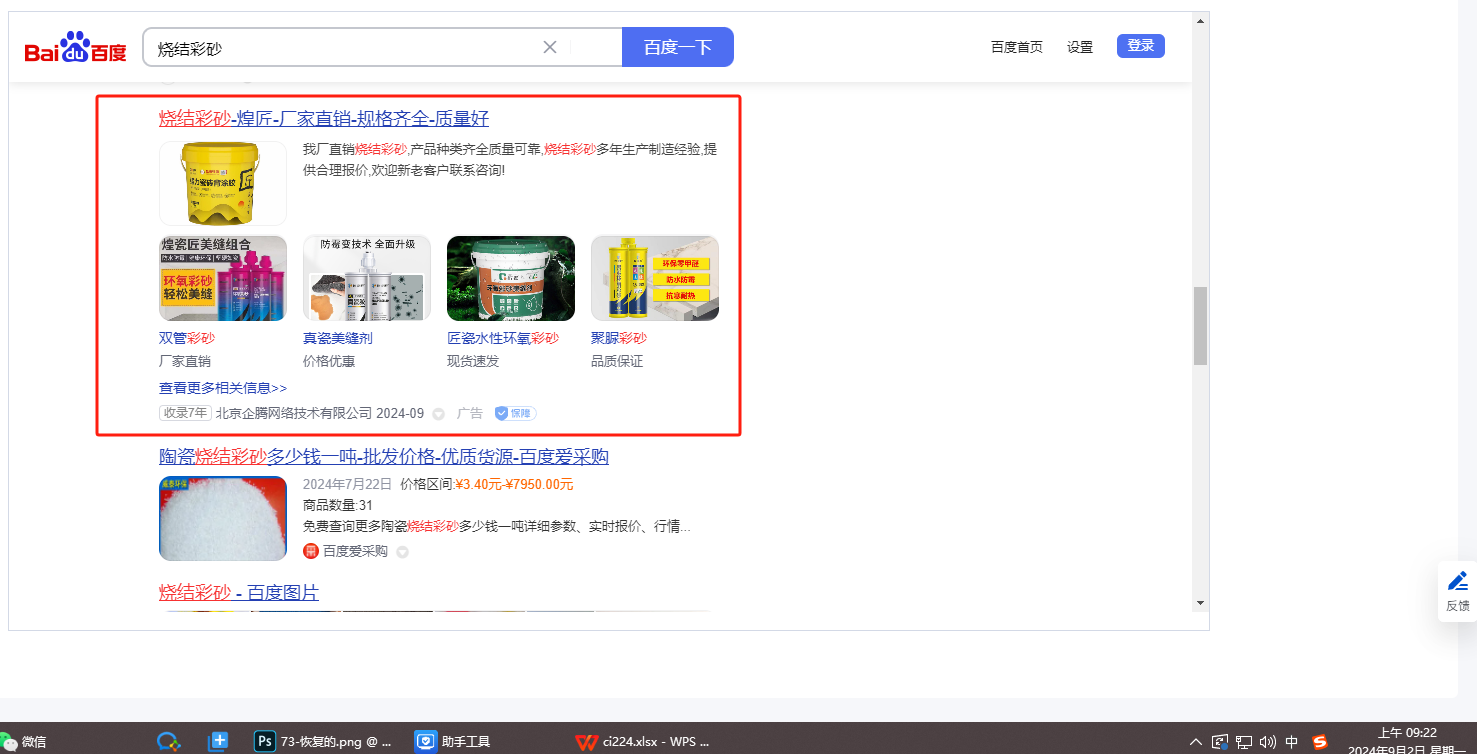Open the 设置 menu
This screenshot has width=1477, height=754.
tap(1080, 47)
